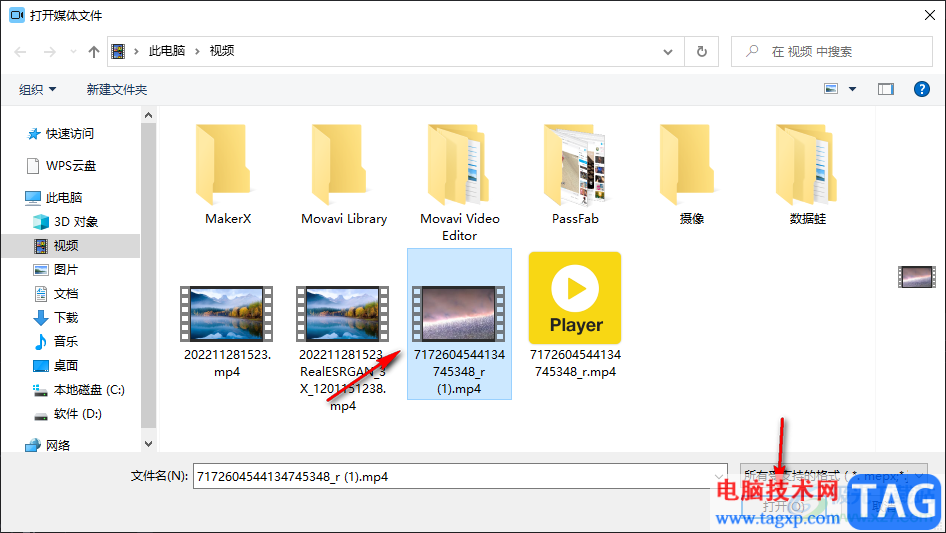Click the scroll up arrow of navigation pane
The height and width of the screenshot is (533, 946).
pos(148,115)
